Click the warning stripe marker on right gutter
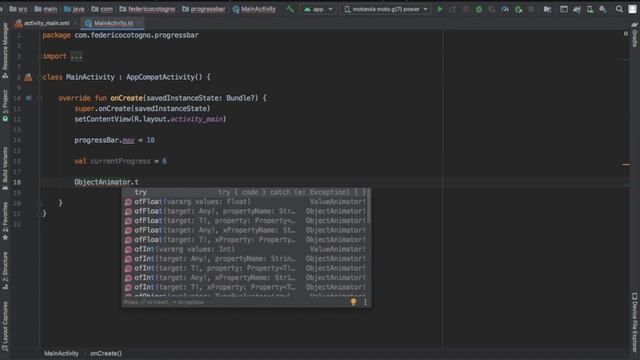Image resolution: width=640 pixels, height=360 pixels. (x=626, y=164)
